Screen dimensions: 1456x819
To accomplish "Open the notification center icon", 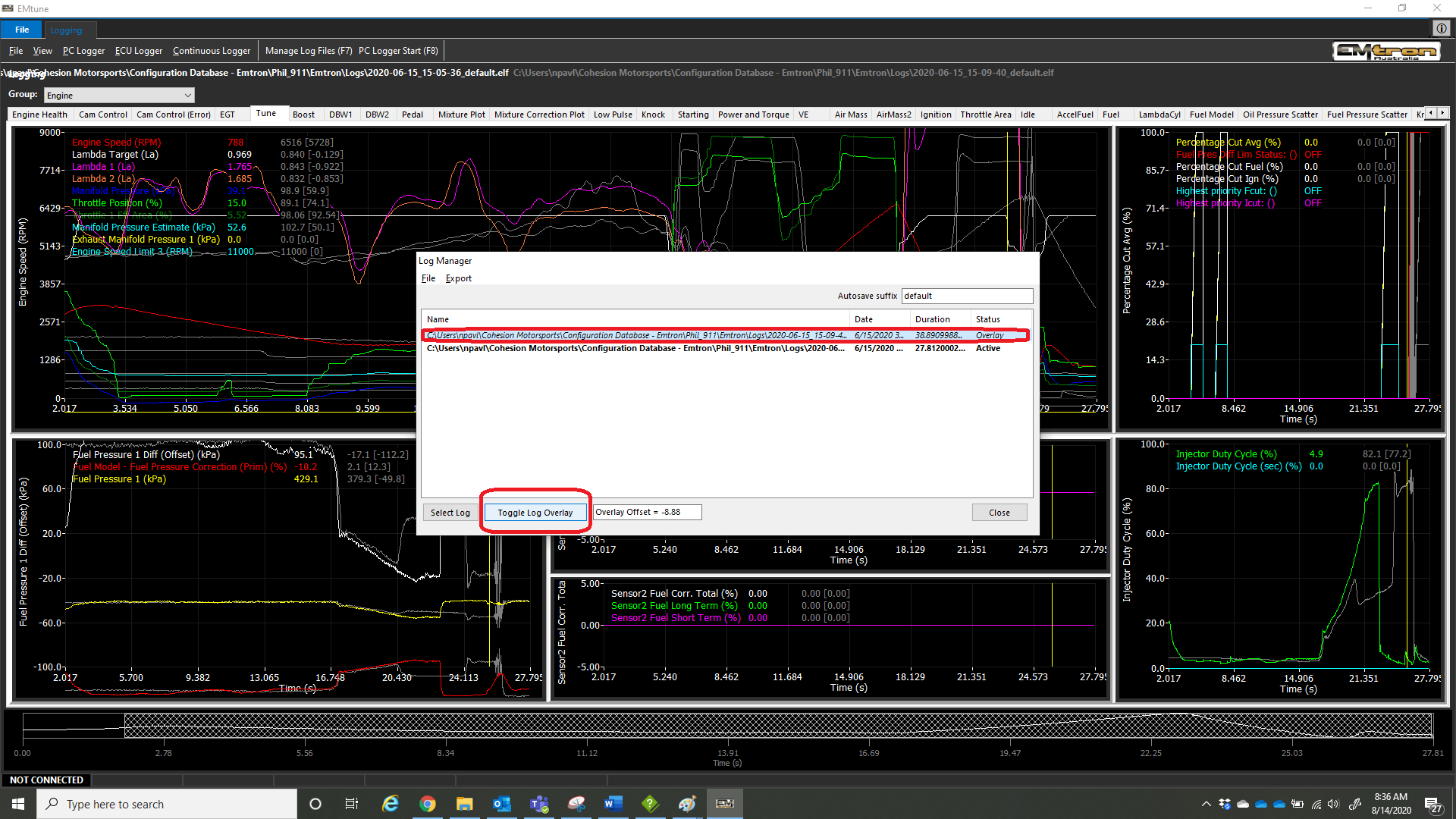I will coord(1432,805).
